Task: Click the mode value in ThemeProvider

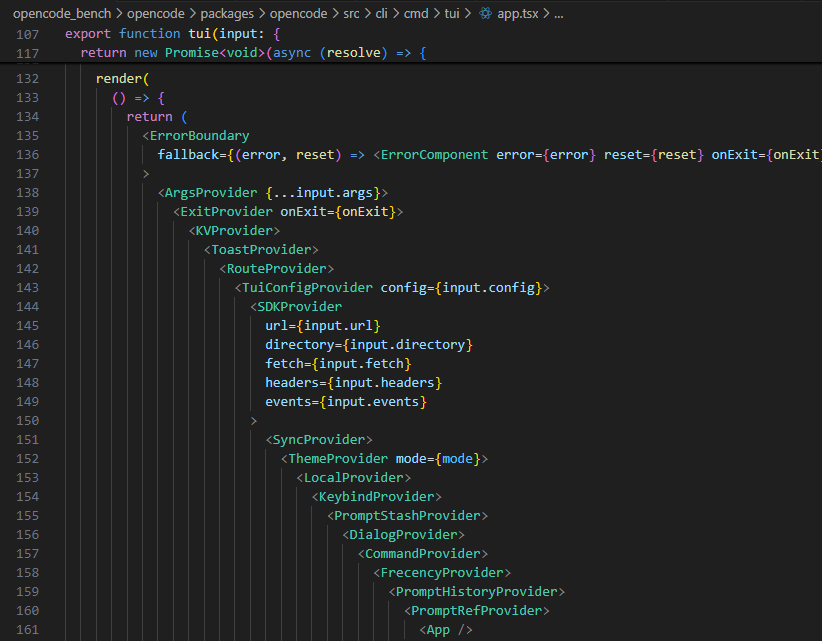Action: [x=457, y=459]
